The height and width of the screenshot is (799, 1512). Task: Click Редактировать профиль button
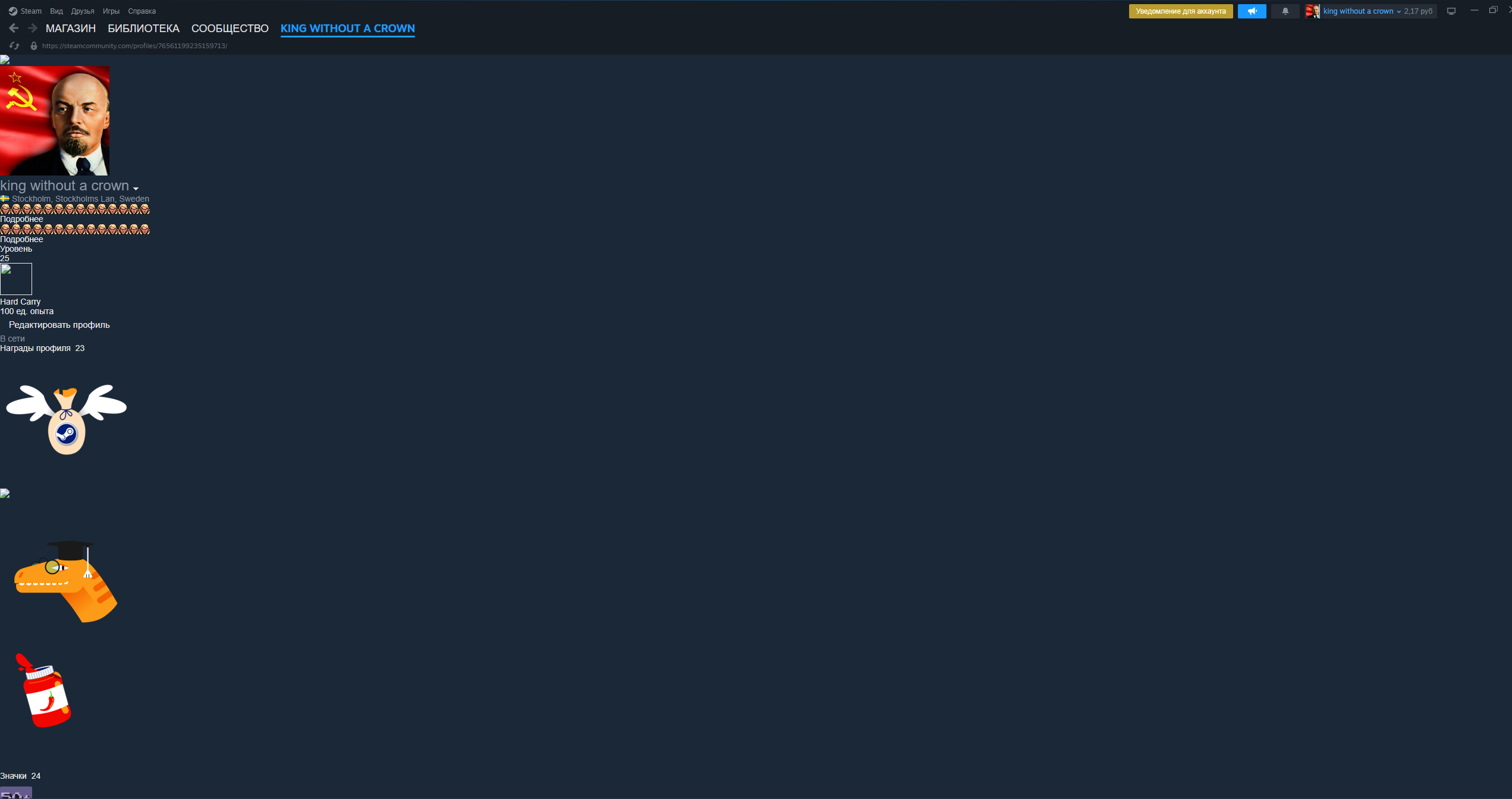pyautogui.click(x=59, y=325)
